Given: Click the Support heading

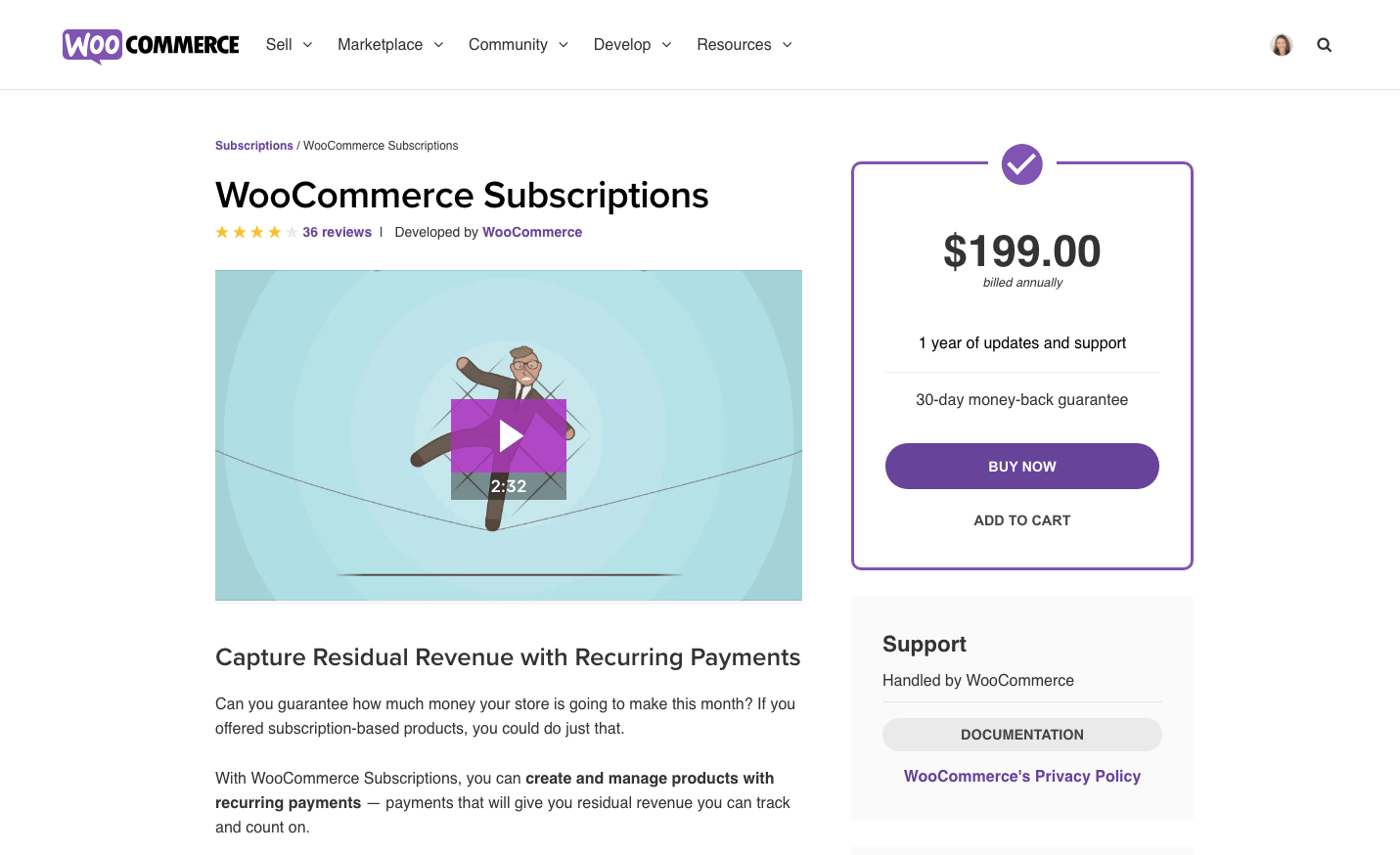Looking at the screenshot, I should pos(925,644).
